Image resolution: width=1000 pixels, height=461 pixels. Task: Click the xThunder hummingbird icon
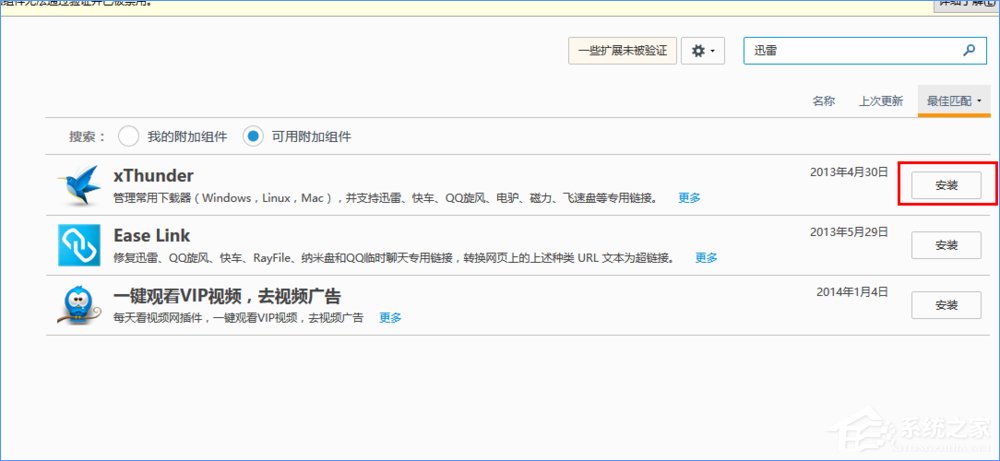click(79, 186)
